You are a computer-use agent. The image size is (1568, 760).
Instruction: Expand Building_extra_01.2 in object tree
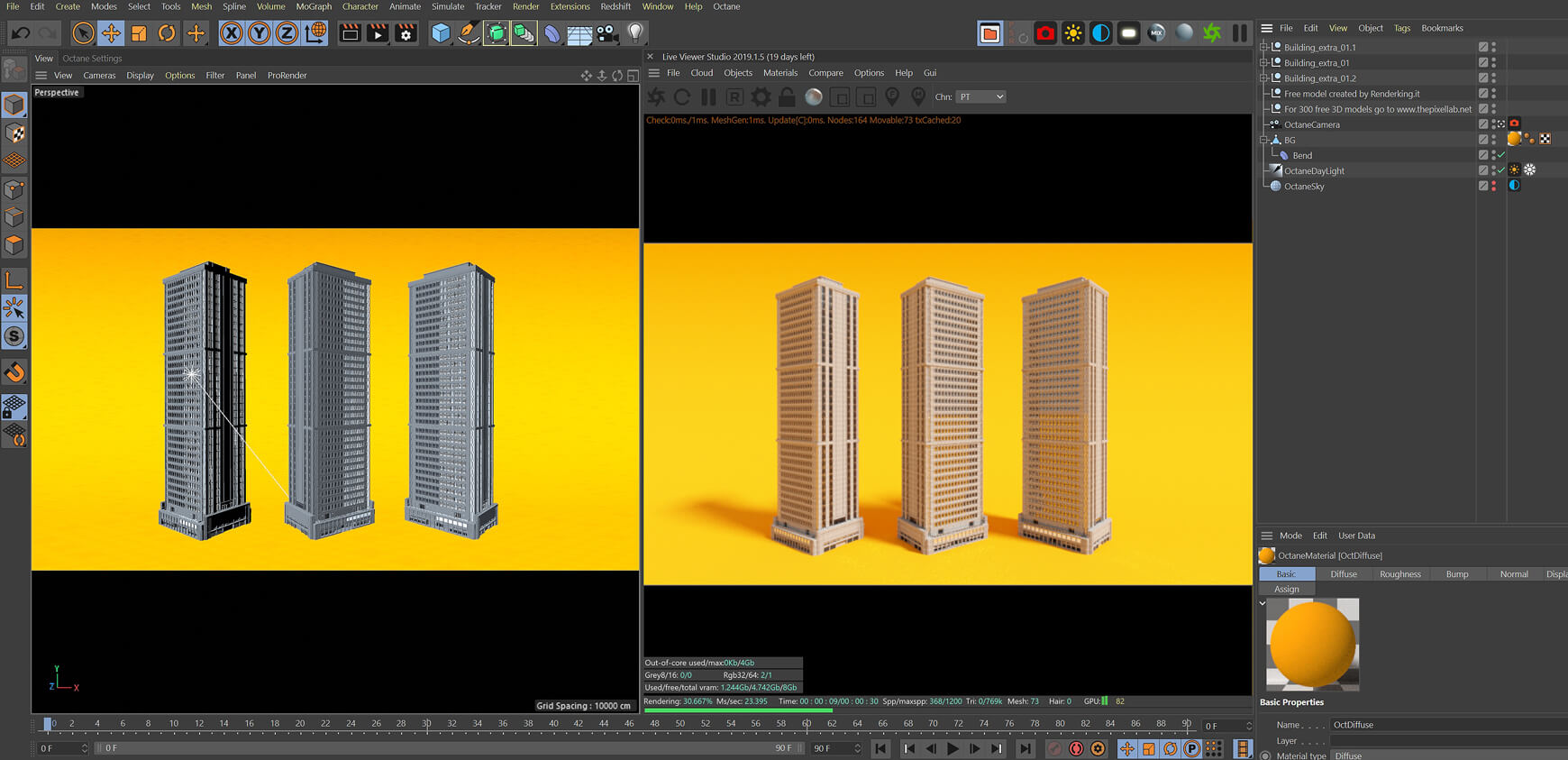tap(1263, 78)
